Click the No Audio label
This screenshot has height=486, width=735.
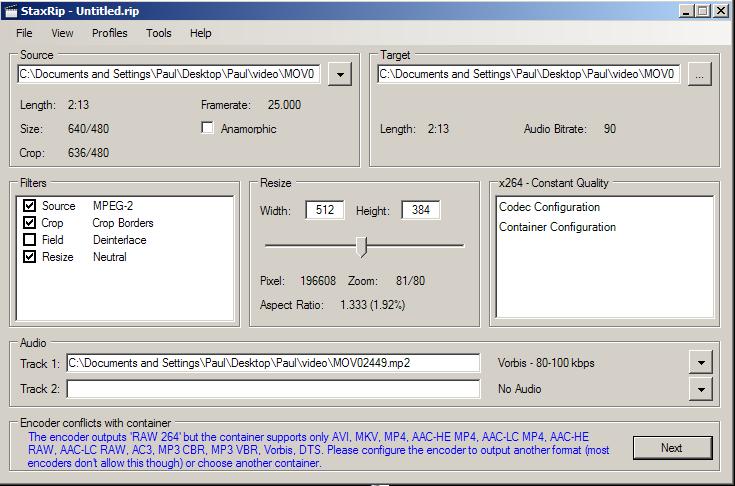519,389
